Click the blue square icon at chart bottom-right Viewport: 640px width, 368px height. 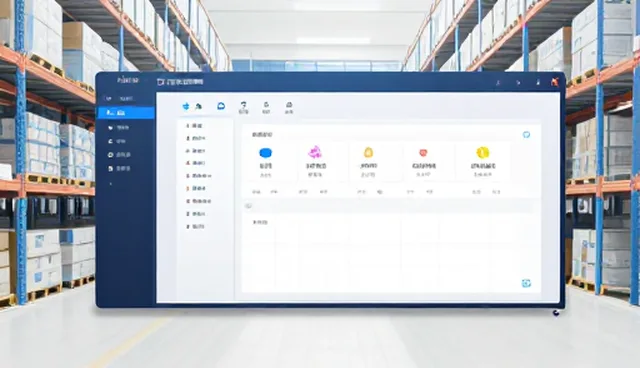coord(527,283)
